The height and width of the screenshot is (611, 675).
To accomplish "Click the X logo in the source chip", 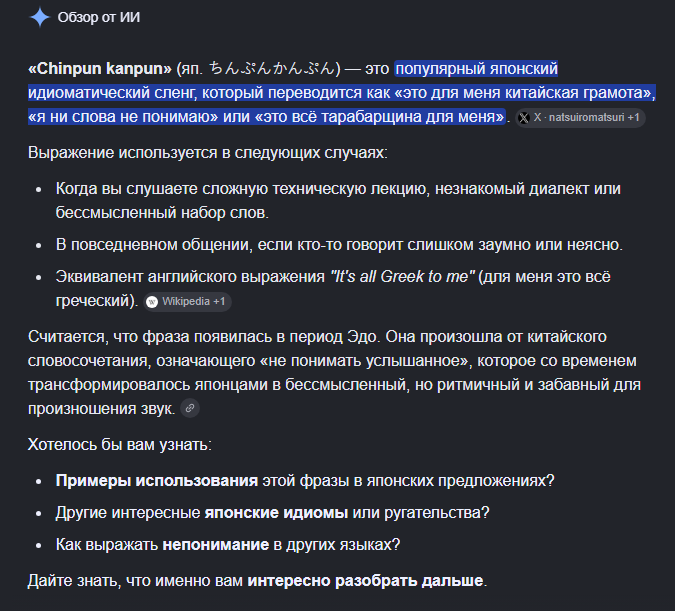I will (x=524, y=118).
